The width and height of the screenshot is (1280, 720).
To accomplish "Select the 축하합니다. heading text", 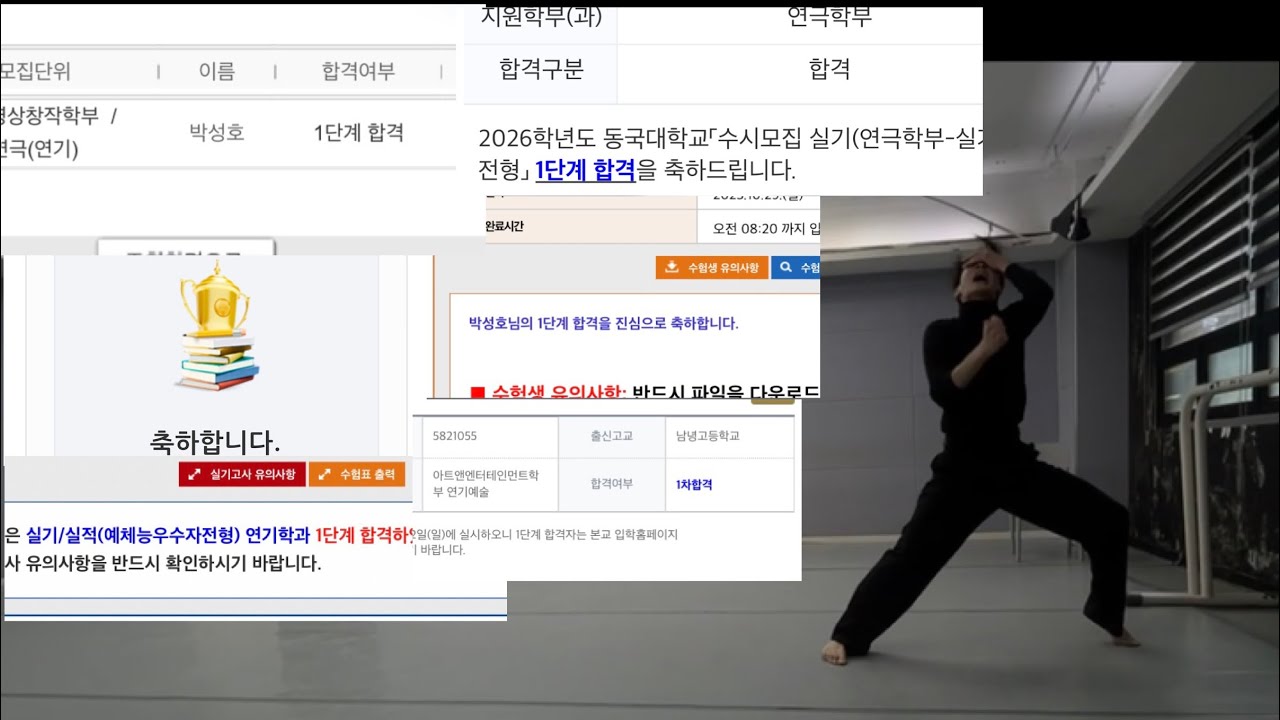I will (x=215, y=441).
